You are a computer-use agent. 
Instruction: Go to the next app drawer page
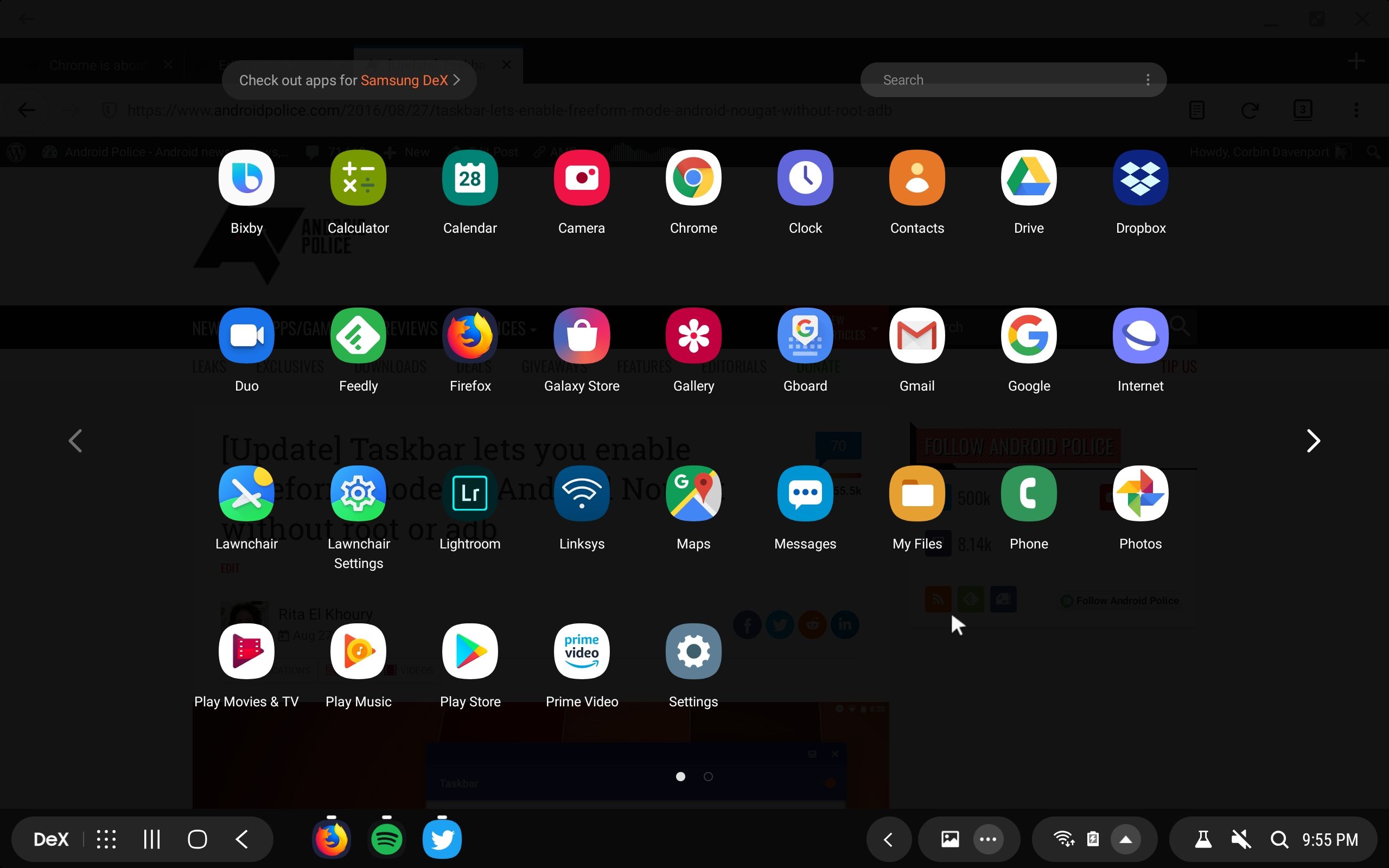click(x=1313, y=441)
